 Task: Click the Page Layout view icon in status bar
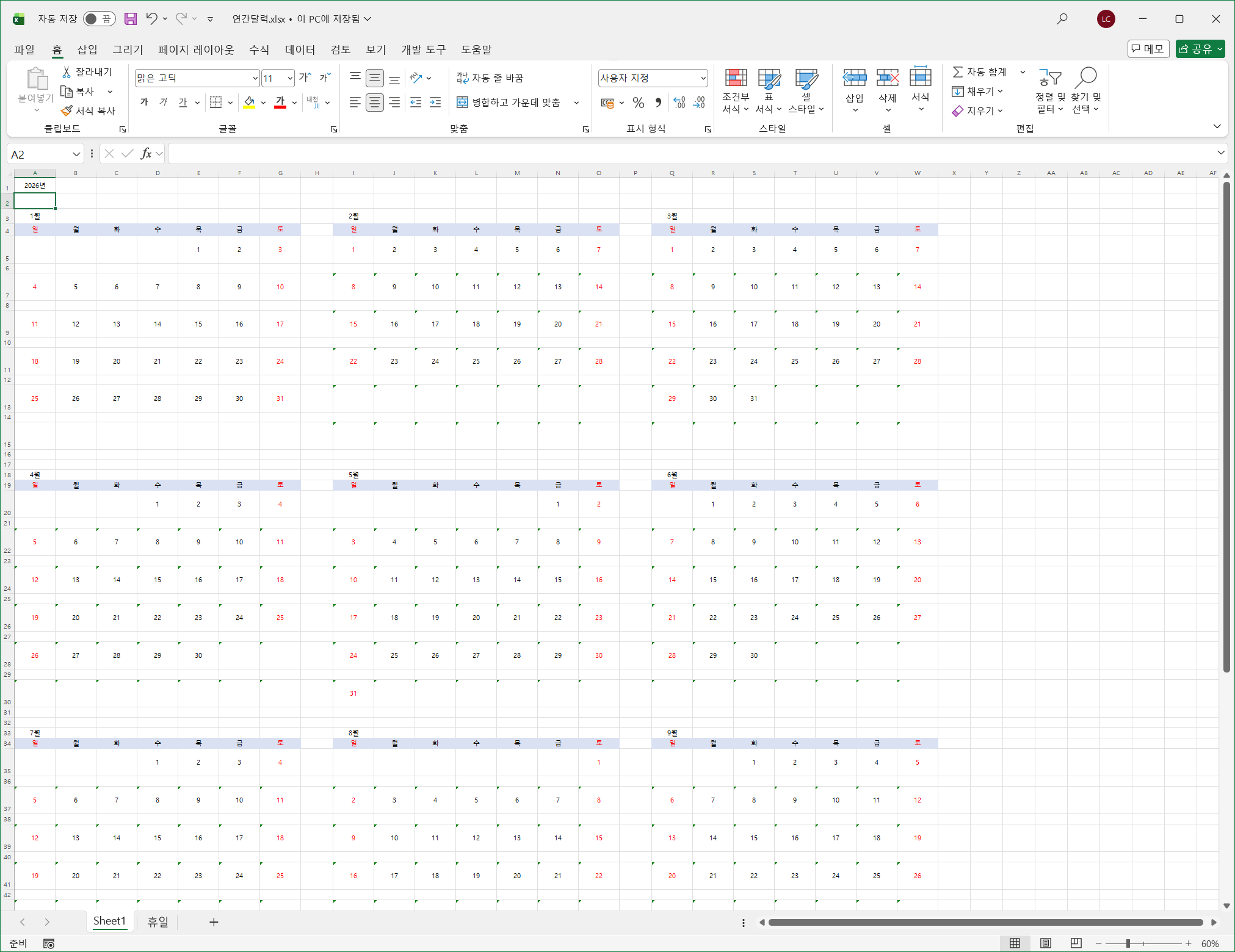(x=1045, y=943)
